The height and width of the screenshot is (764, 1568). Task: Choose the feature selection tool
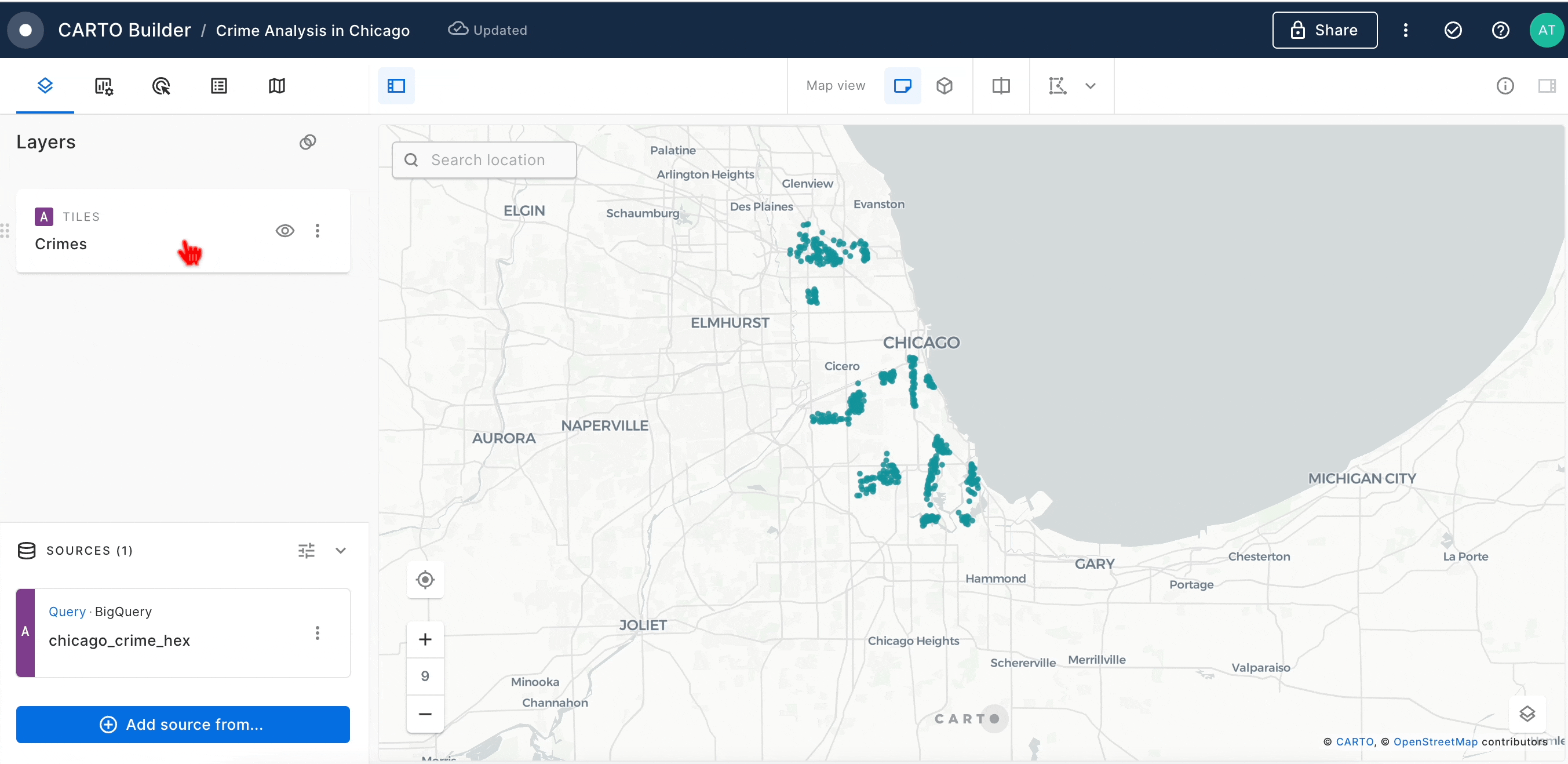(1058, 86)
